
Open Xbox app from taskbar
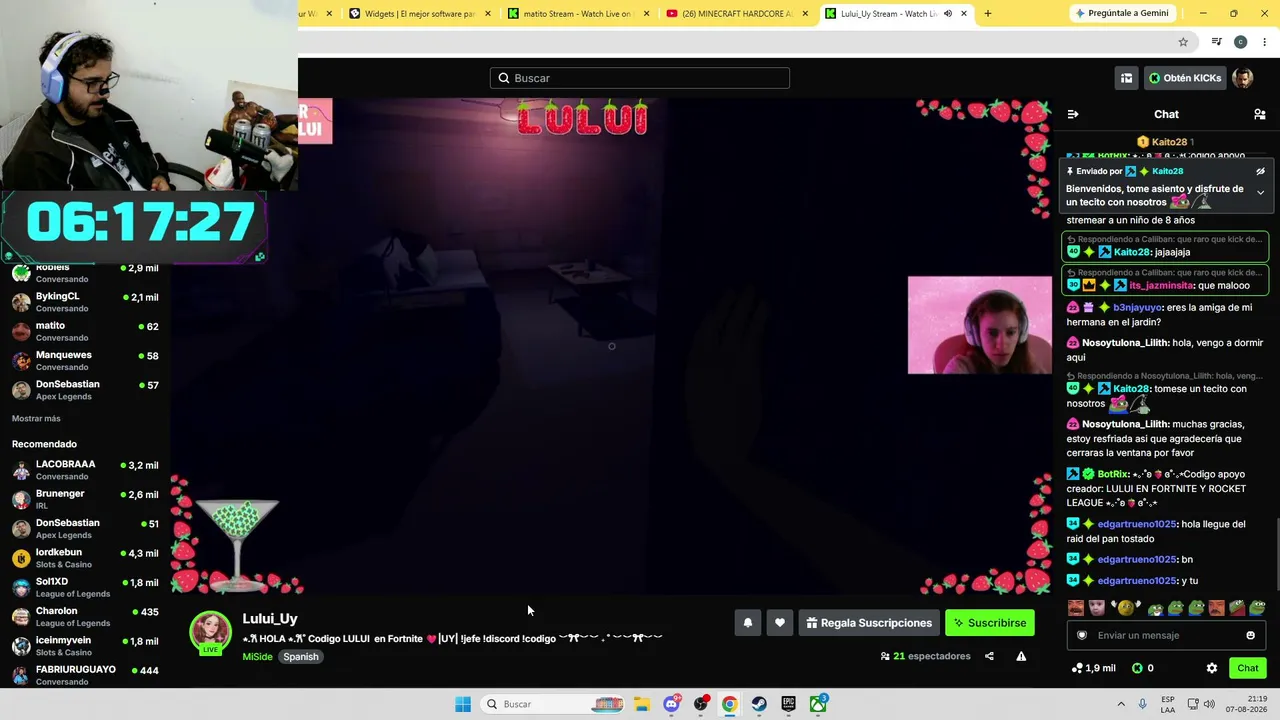(818, 704)
